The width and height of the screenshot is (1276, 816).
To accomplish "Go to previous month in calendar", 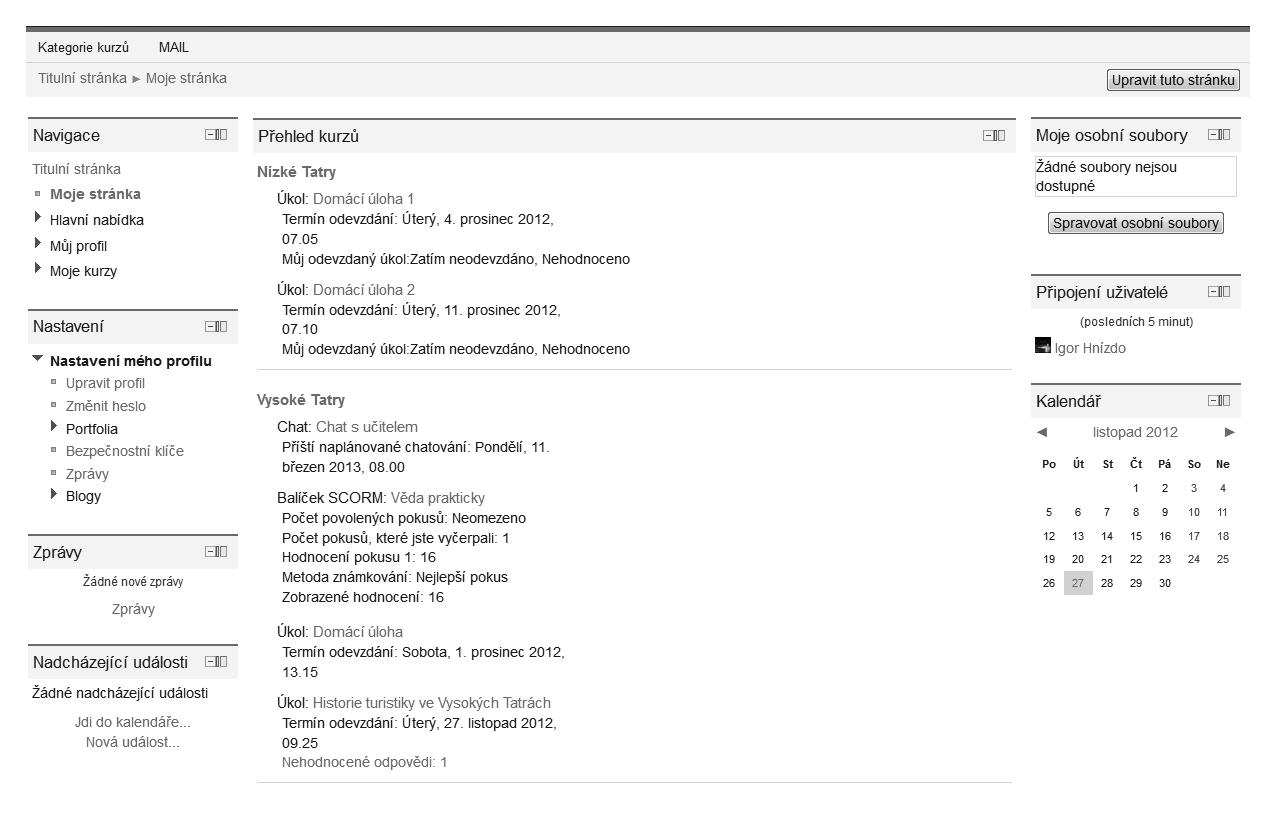I will tap(1042, 432).
